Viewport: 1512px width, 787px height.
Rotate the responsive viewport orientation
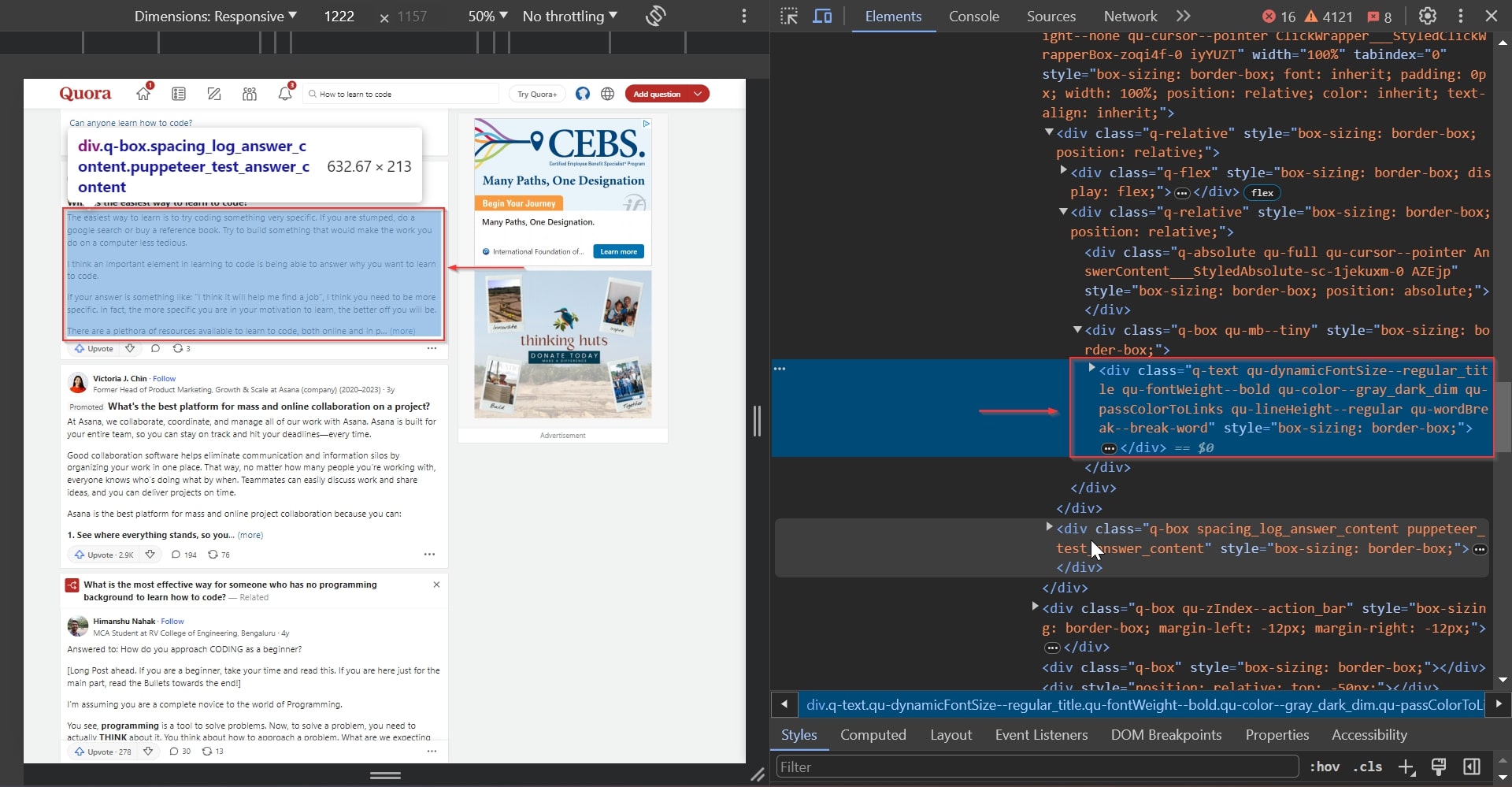(656, 16)
